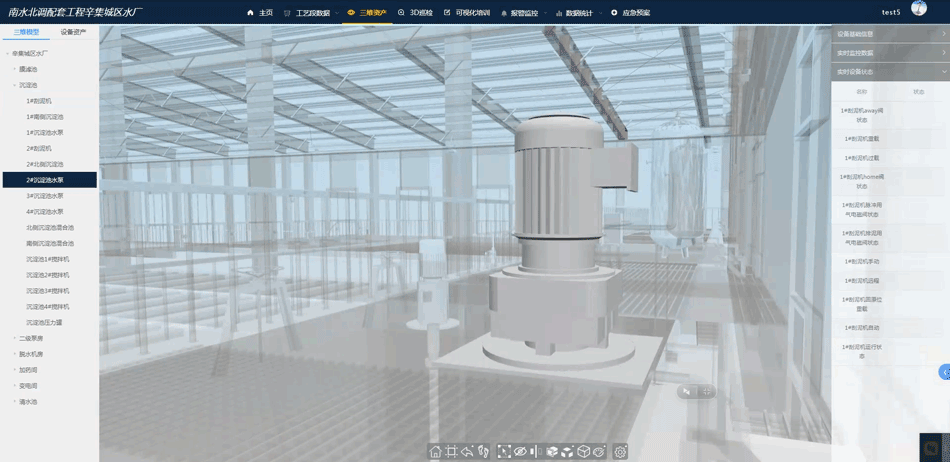Expand the 实时监控数据 panel section
The height and width of the screenshot is (462, 950).
[890, 53]
